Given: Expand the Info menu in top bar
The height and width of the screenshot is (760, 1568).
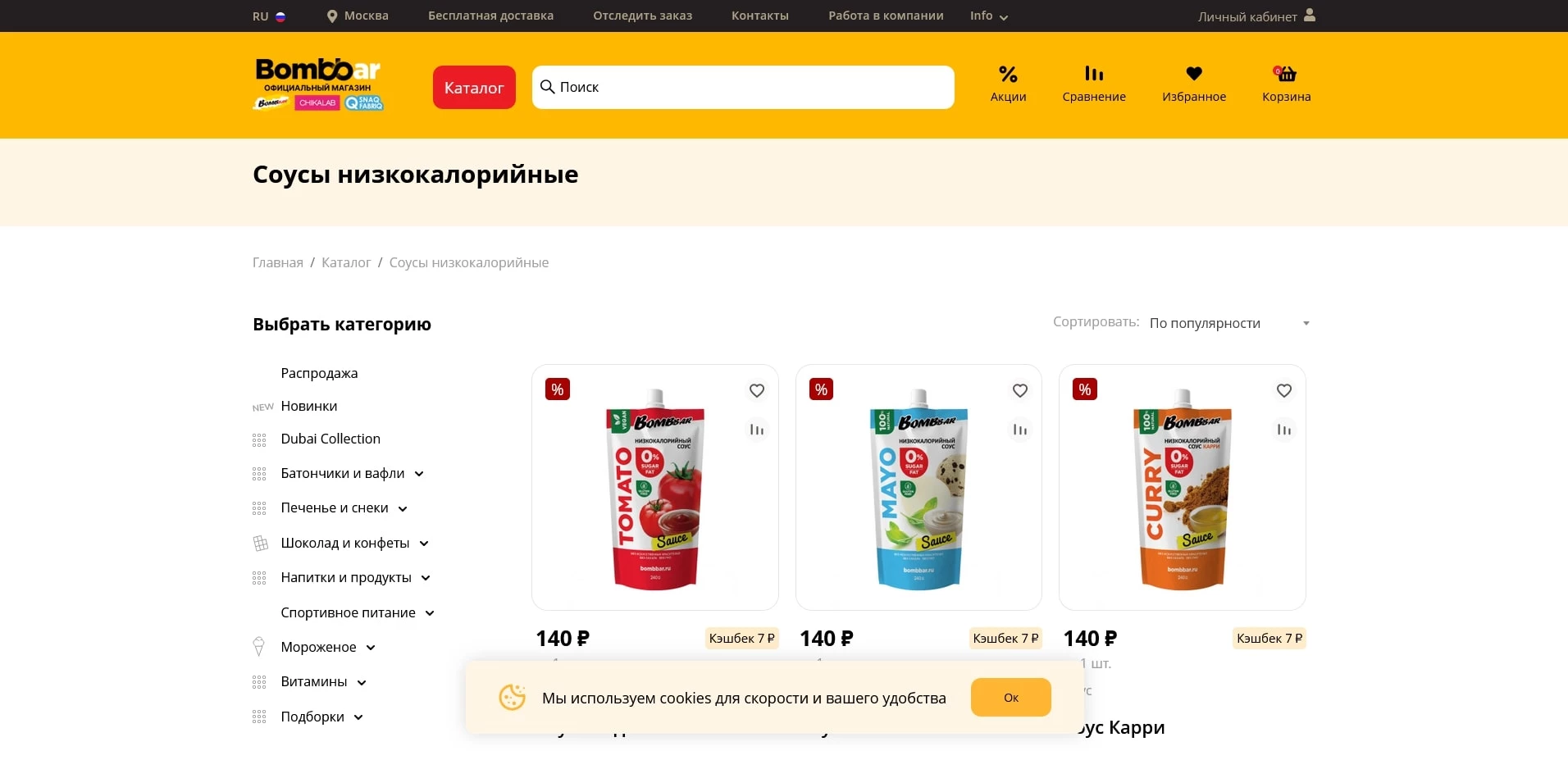Looking at the screenshot, I should click(x=989, y=16).
